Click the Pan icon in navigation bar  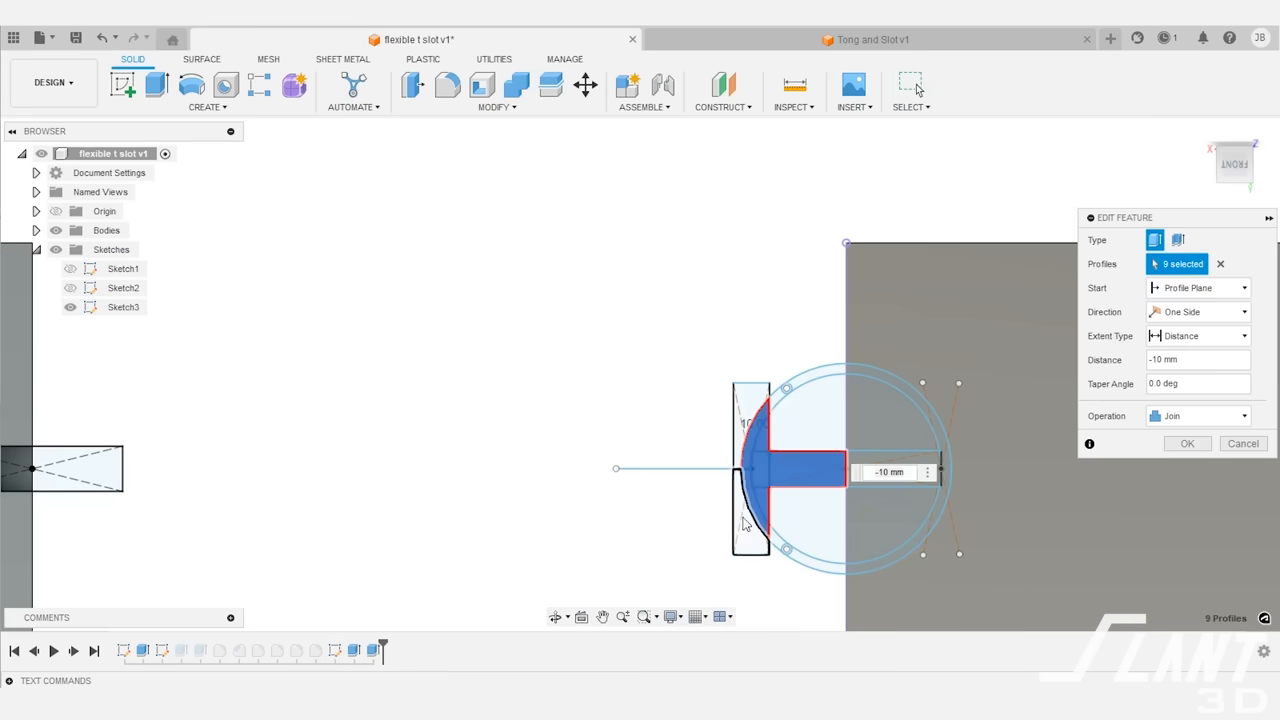coord(602,616)
